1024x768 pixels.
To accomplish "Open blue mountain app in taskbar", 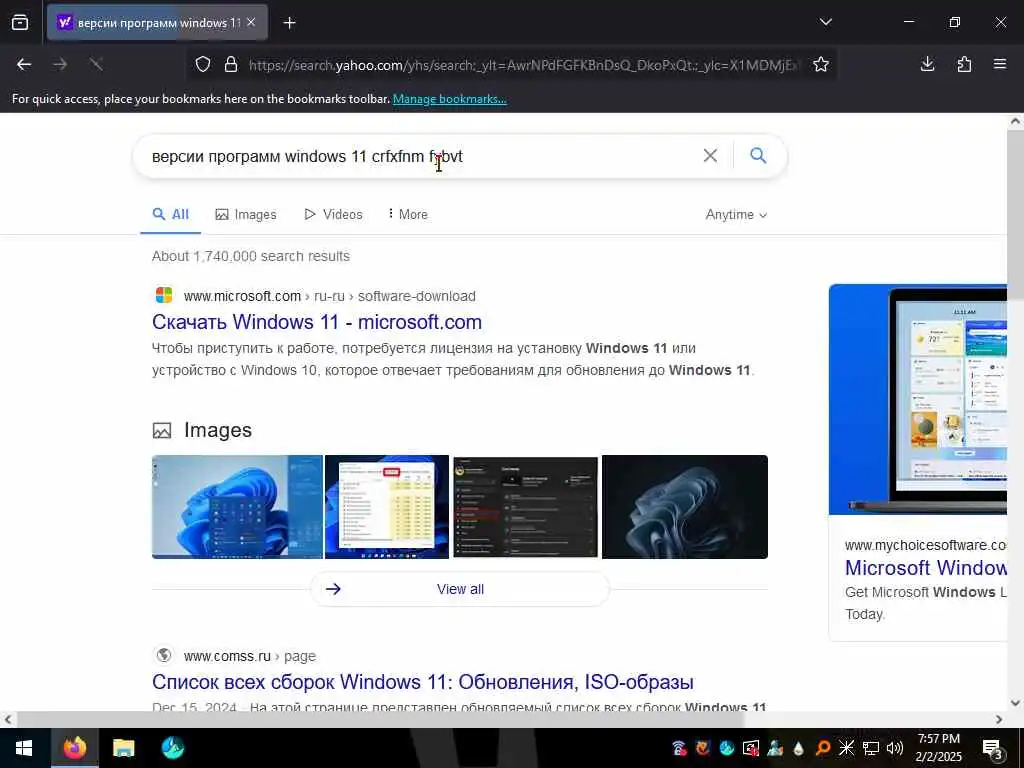I will 172,748.
